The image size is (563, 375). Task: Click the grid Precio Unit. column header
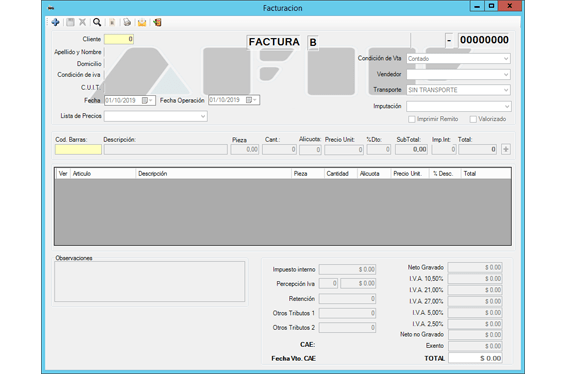tap(410, 173)
